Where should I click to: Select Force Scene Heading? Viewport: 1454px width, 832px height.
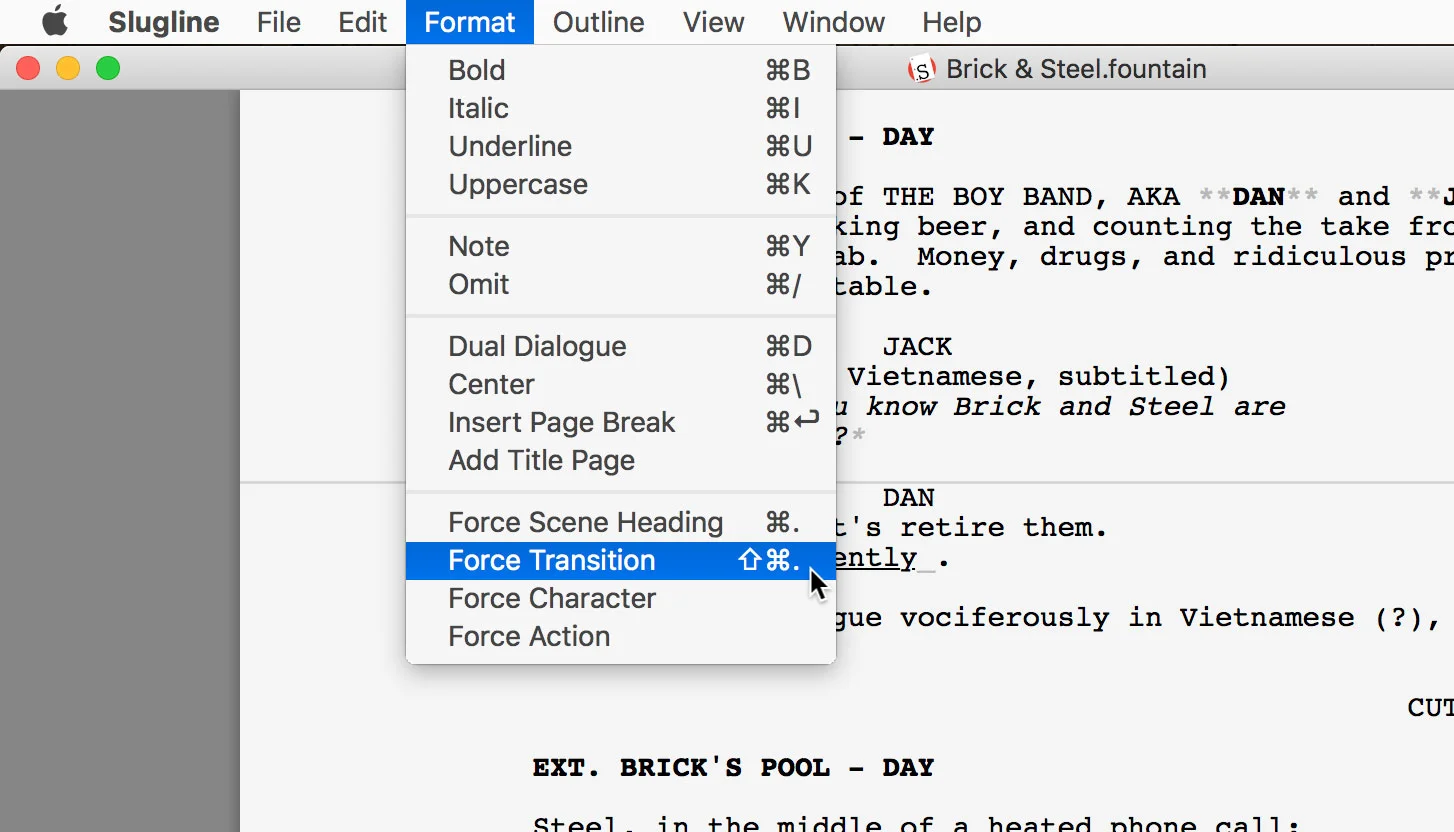(621, 522)
